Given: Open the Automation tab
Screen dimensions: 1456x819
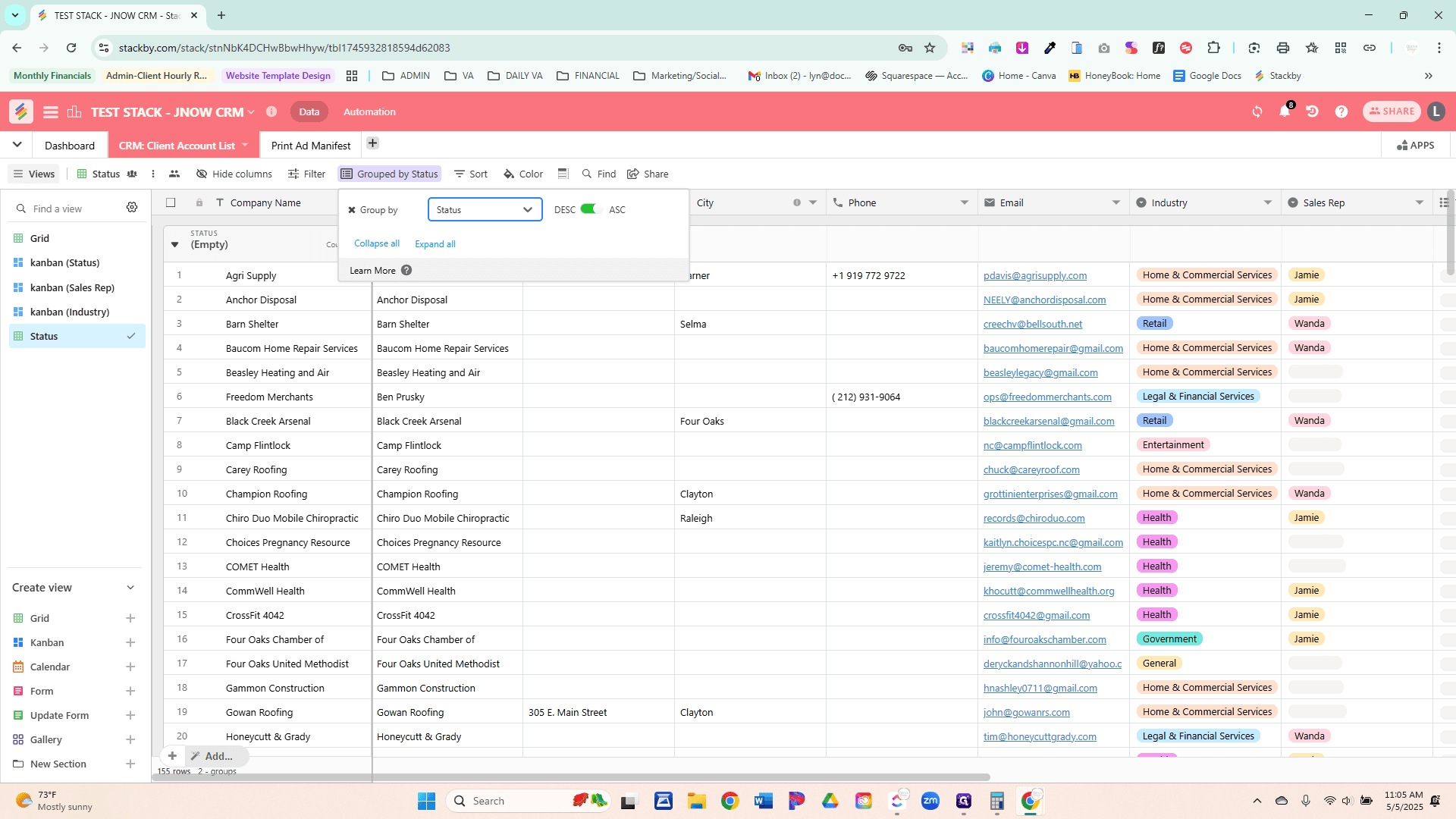Looking at the screenshot, I should point(369,111).
